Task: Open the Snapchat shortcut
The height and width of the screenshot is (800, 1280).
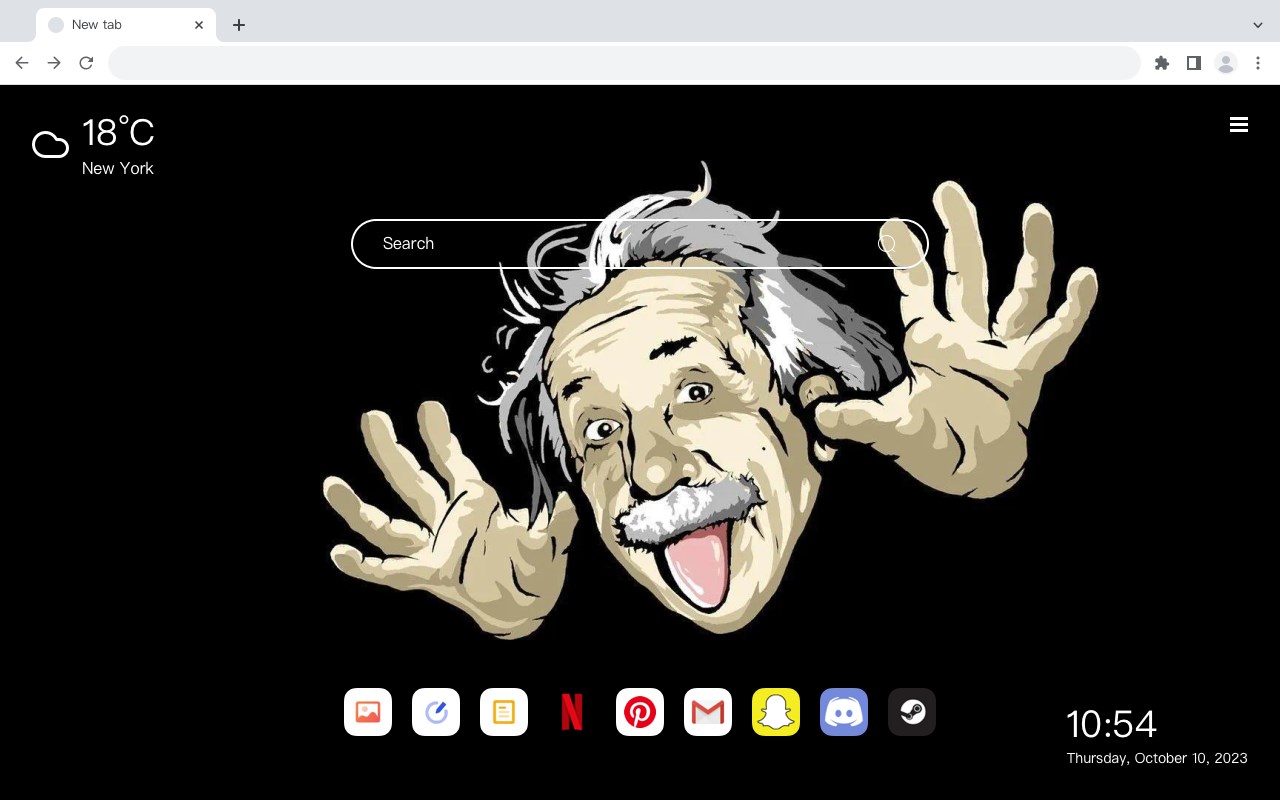Action: coord(776,712)
